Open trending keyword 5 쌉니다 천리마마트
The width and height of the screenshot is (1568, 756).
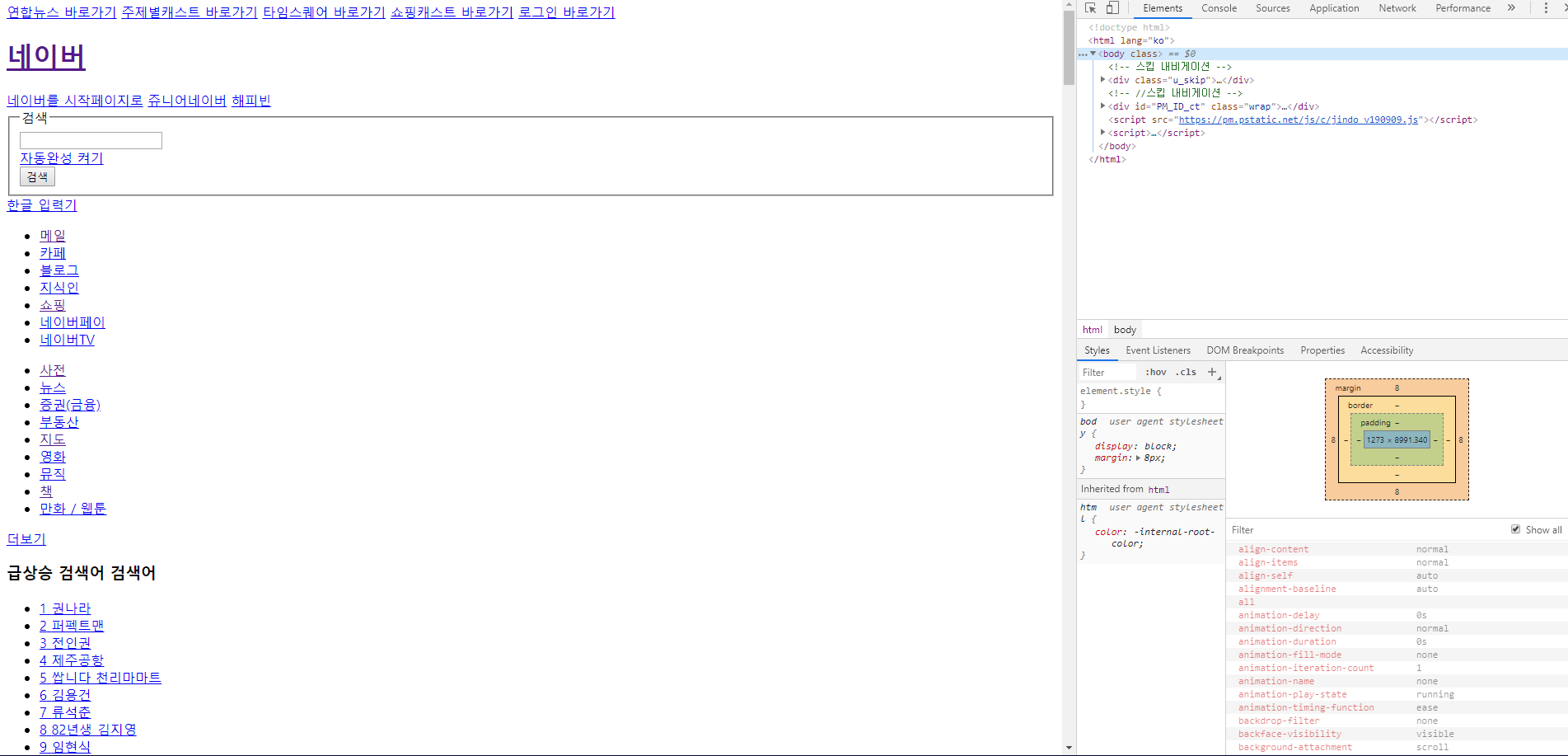click(x=101, y=678)
